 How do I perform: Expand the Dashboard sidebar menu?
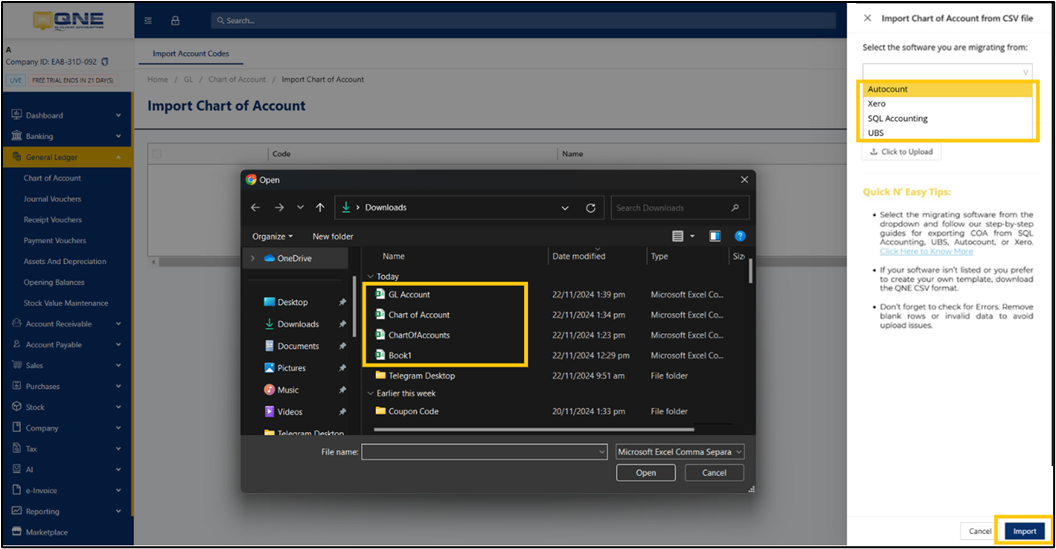[x=67, y=115]
